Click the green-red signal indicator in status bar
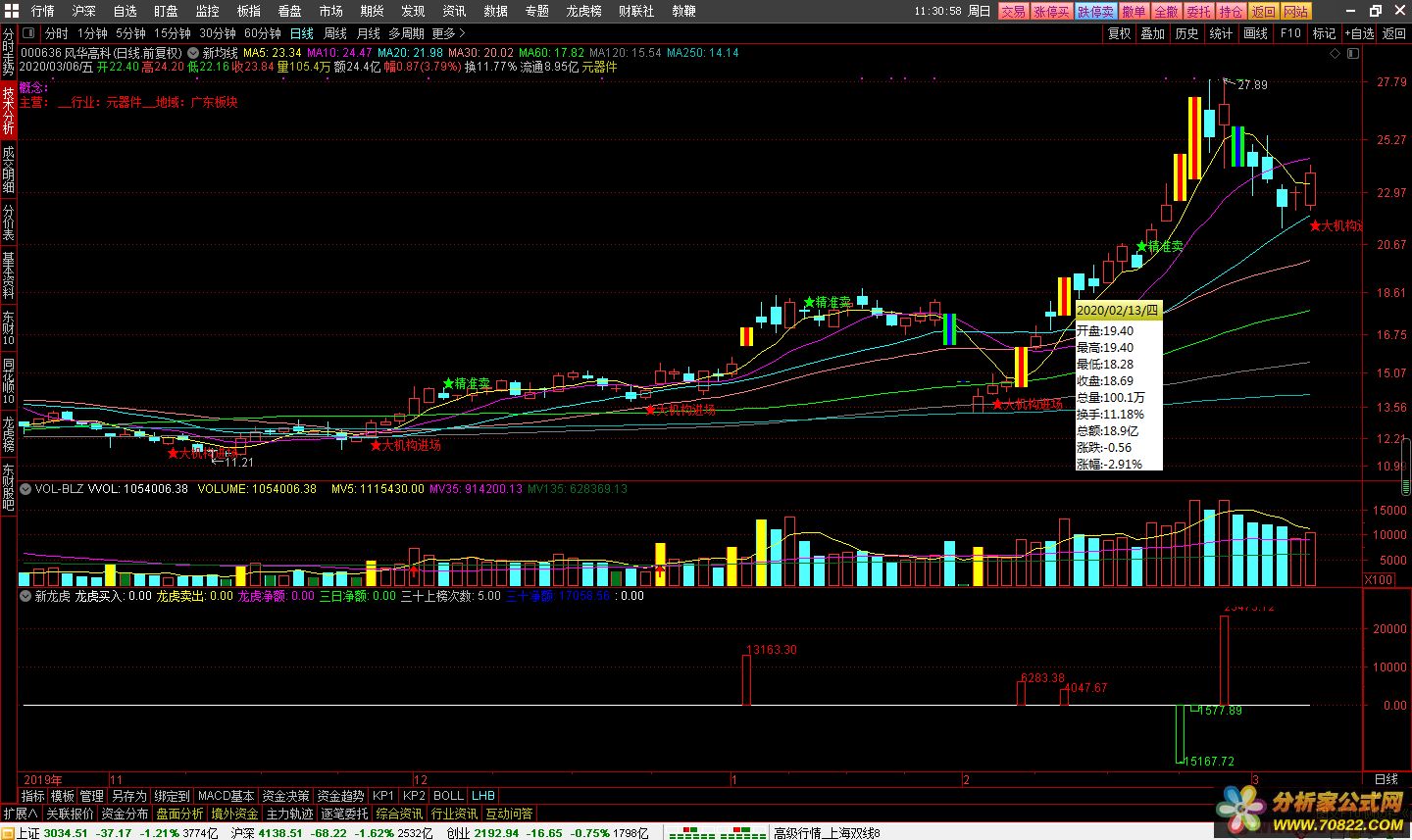 (x=718, y=833)
